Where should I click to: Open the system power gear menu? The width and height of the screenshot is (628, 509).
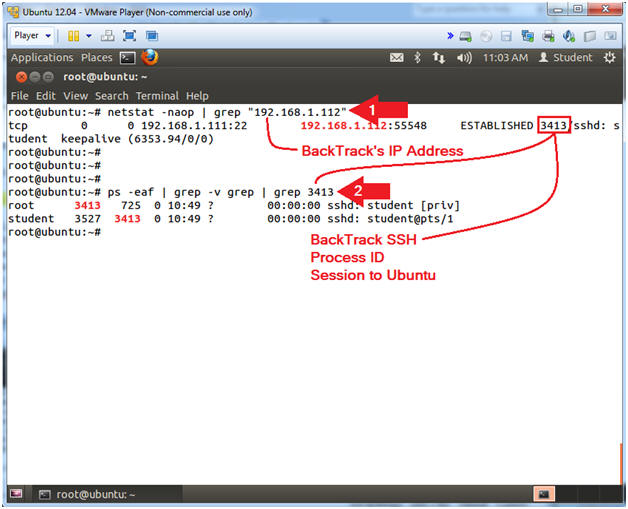tap(610, 58)
